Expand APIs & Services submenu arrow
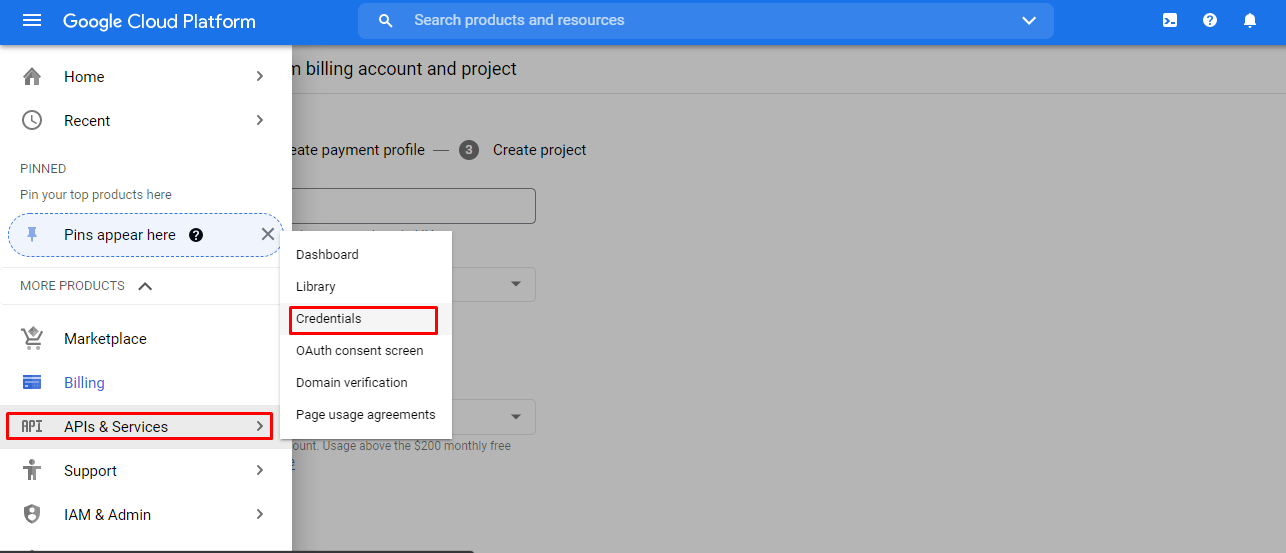This screenshot has width=1286, height=553. [x=260, y=426]
